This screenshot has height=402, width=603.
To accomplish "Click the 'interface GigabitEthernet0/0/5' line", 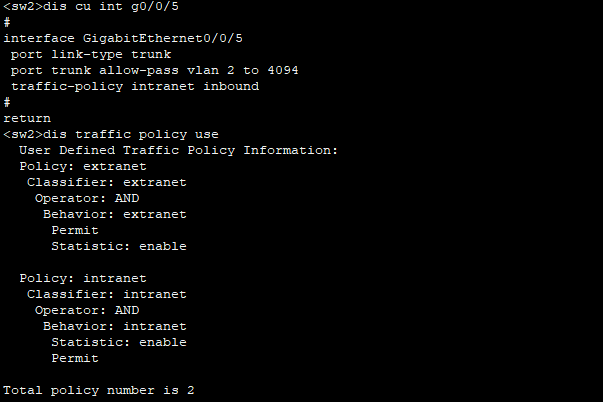I will pyautogui.click(x=123, y=38).
